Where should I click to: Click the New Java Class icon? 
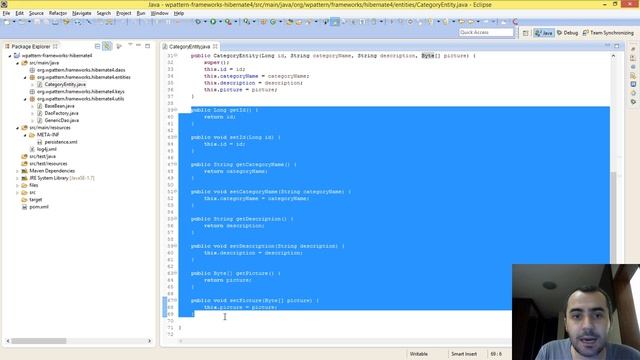click(273, 22)
